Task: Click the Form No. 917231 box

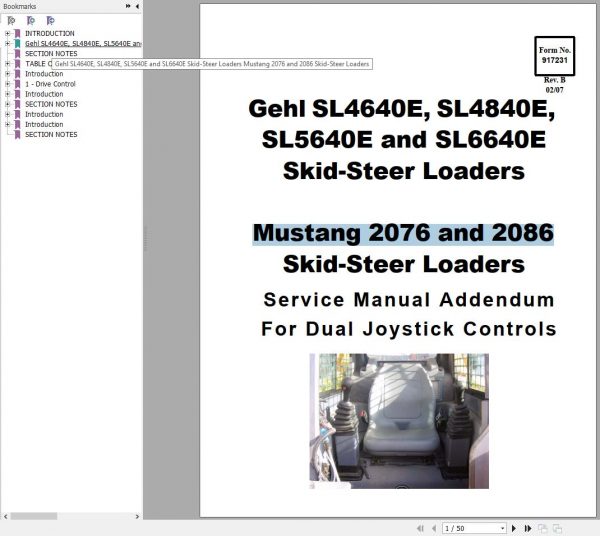Action: pos(554,56)
